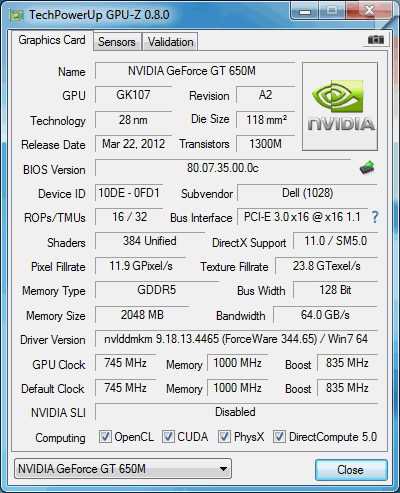
Task: Click the Name field NVIDIA GeForce GT 650M
Action: (x=195, y=71)
